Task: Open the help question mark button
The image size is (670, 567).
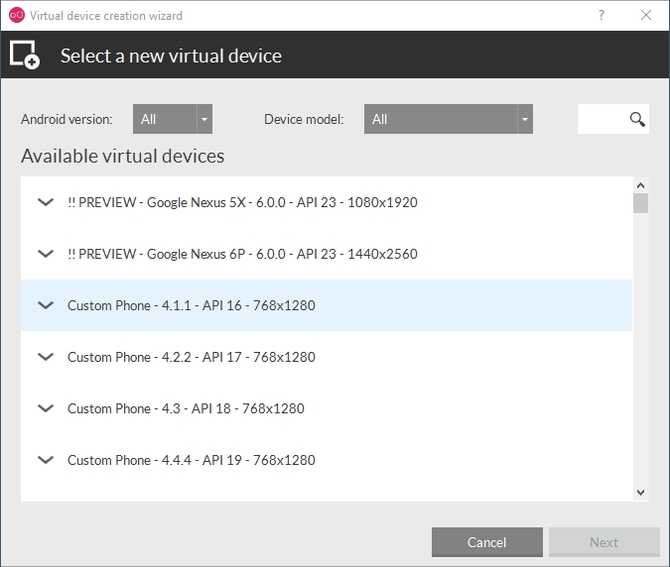Action: [x=601, y=15]
